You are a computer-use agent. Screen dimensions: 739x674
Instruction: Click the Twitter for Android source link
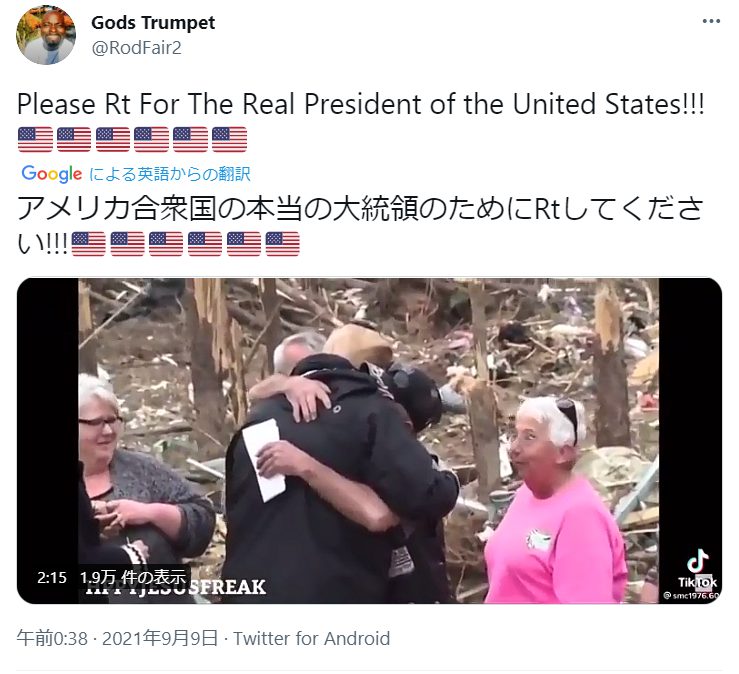[x=312, y=639]
